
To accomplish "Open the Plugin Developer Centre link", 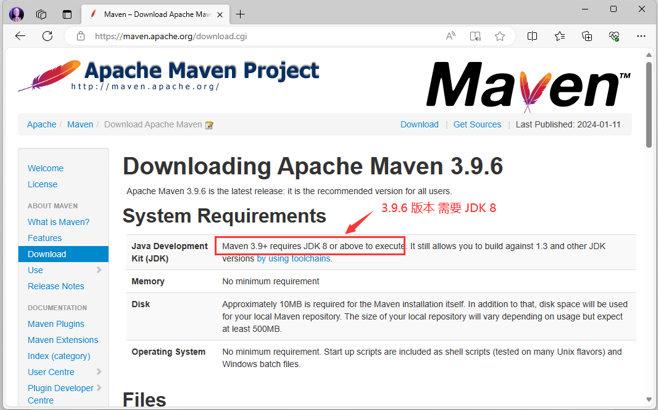I will point(60,394).
